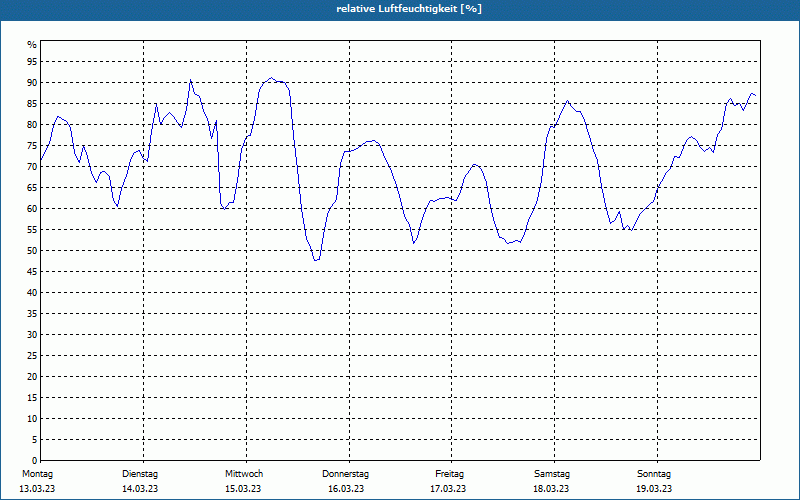Screen dimensions: 800x500
Task: Click the 'Freitag' day label
Action: coord(449,474)
